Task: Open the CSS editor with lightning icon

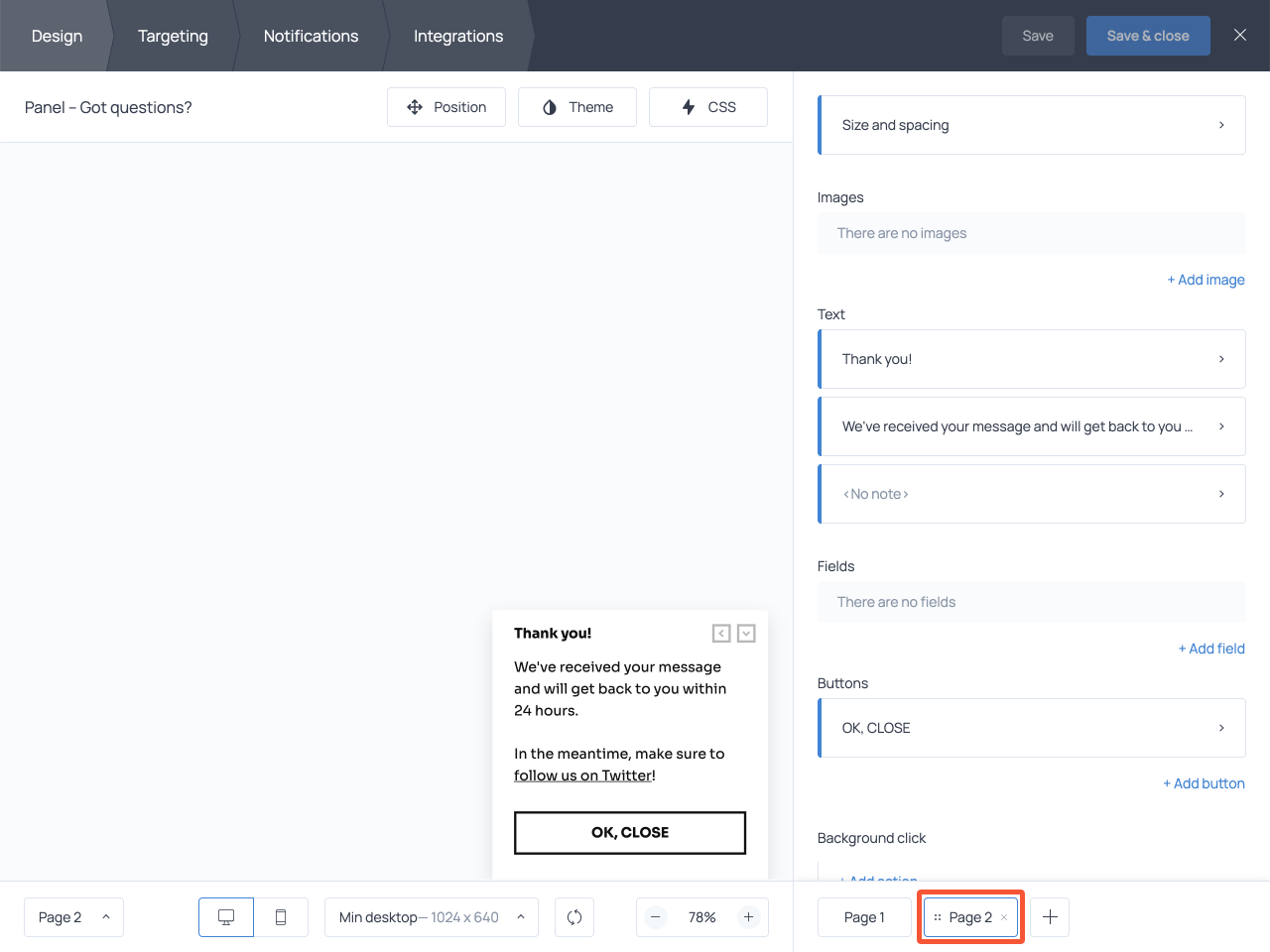Action: click(707, 106)
